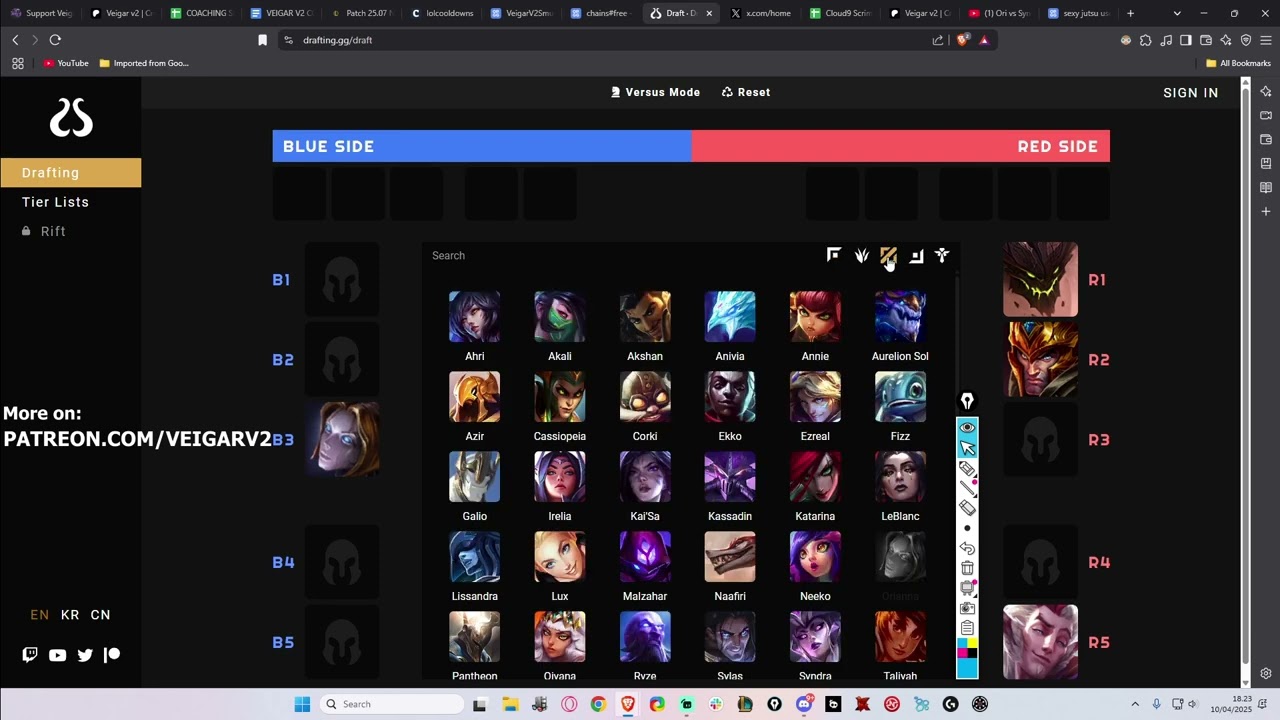Open the YouTube bookmark

click(66, 63)
